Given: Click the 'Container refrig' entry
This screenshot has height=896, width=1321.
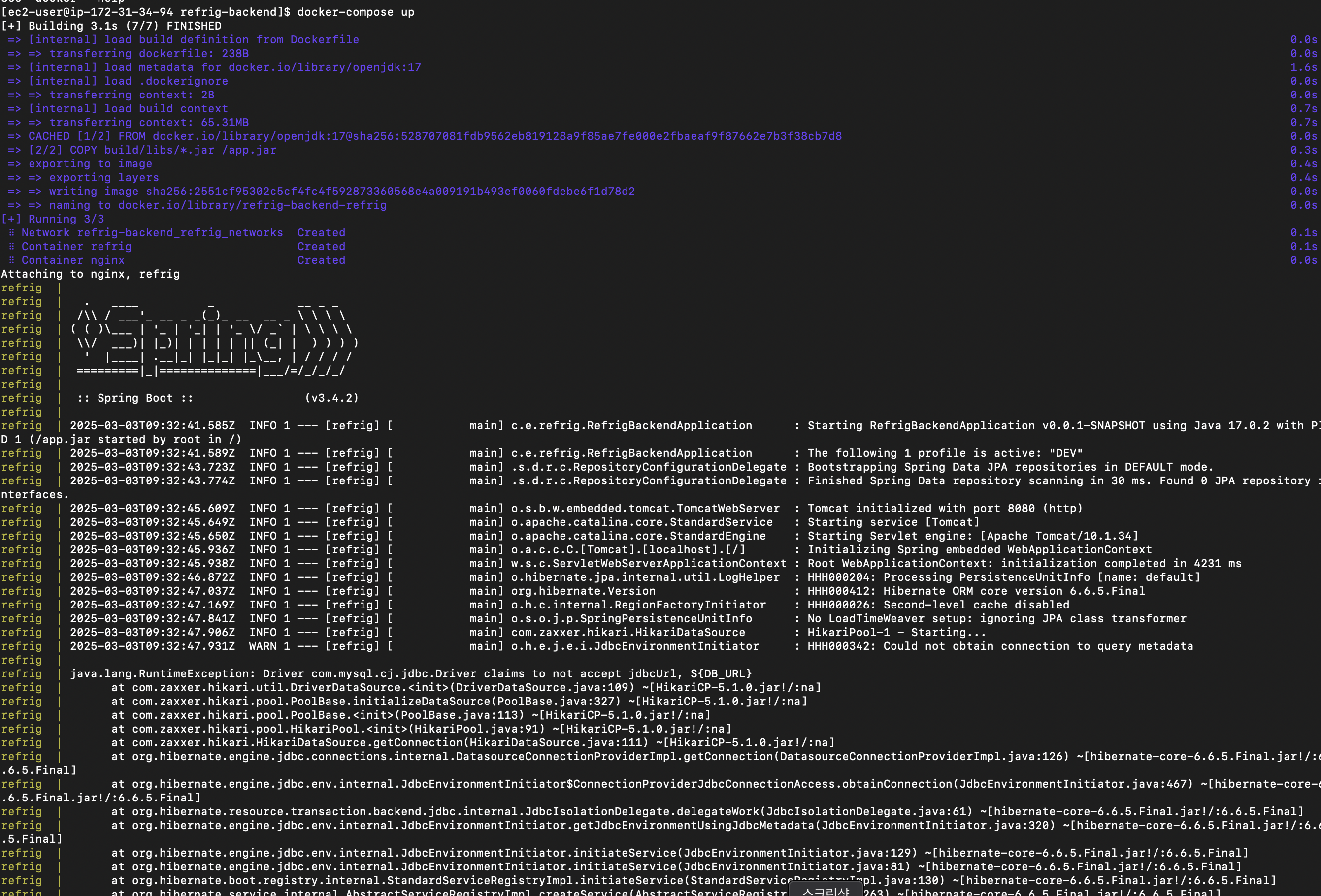Looking at the screenshot, I should click(x=76, y=247).
